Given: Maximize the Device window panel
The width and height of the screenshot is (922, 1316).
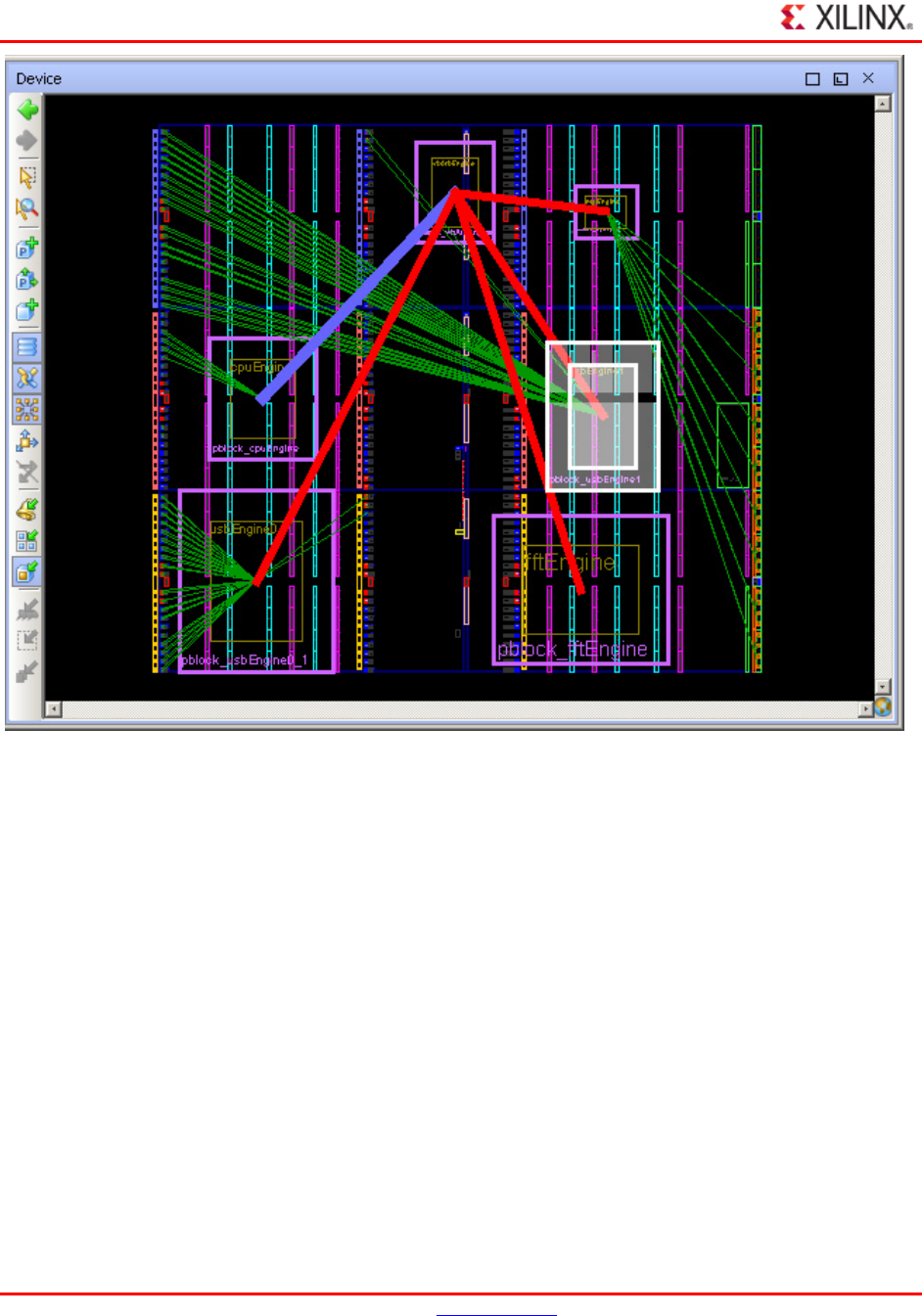Looking at the screenshot, I should pos(812,79).
